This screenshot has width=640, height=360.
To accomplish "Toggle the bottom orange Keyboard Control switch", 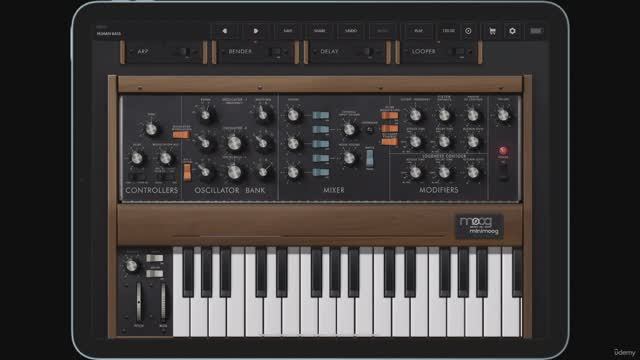I will point(389,142).
